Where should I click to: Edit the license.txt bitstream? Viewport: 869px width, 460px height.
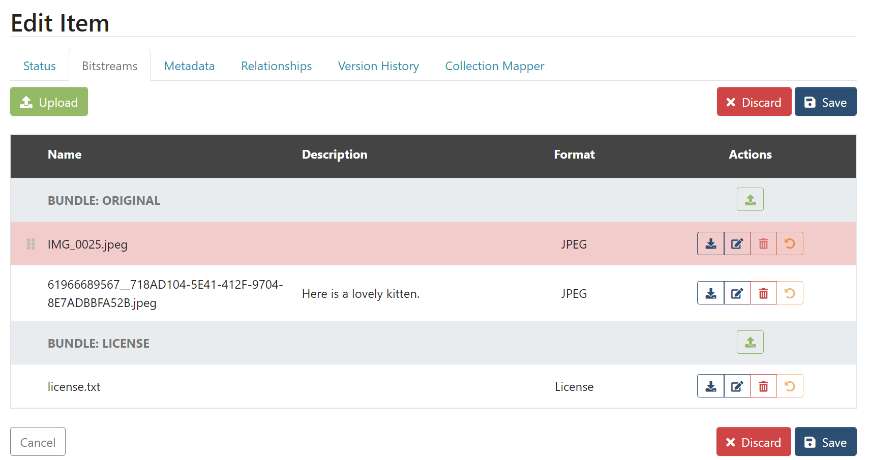(x=737, y=387)
